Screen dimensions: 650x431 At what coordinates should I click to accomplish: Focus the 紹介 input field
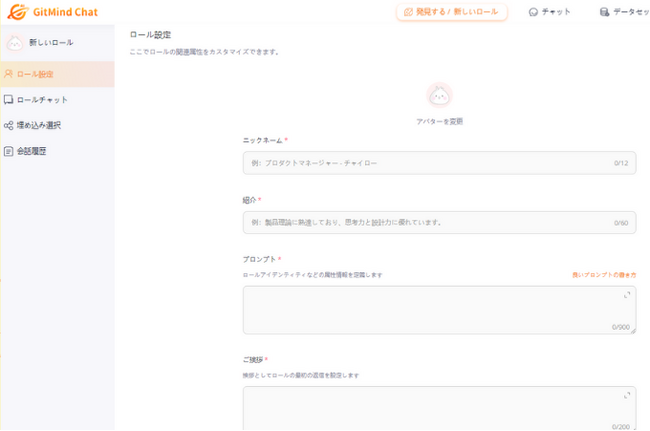pyautogui.click(x=439, y=223)
